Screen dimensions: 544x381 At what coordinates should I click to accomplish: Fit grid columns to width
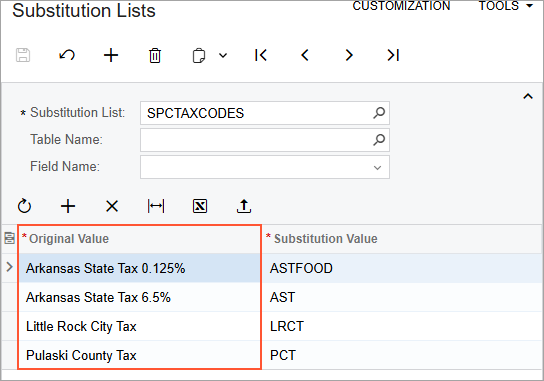click(x=156, y=206)
